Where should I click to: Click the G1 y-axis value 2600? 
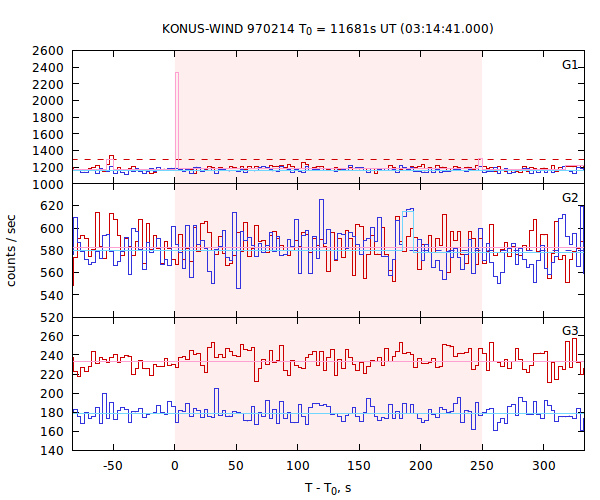tap(48, 50)
